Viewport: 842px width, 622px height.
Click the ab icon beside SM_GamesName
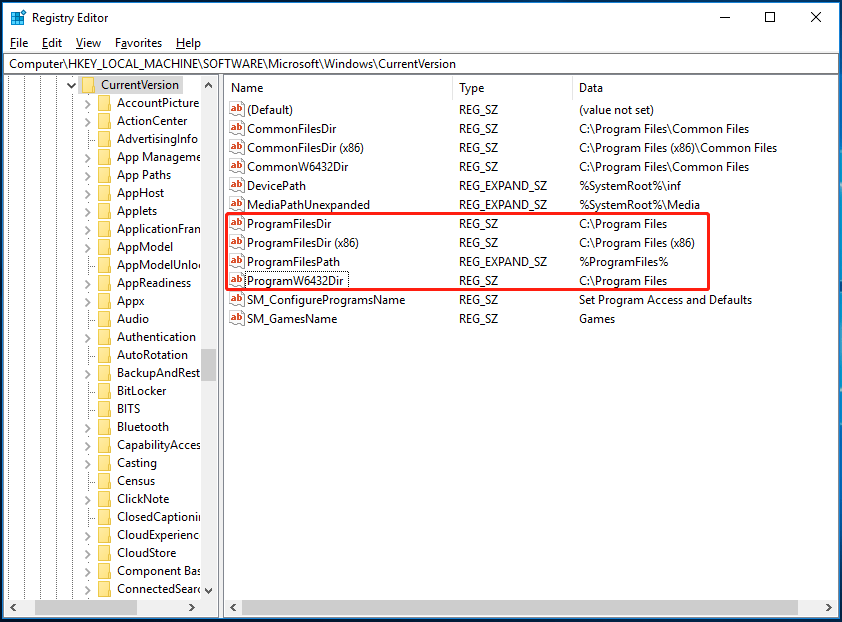[239, 319]
